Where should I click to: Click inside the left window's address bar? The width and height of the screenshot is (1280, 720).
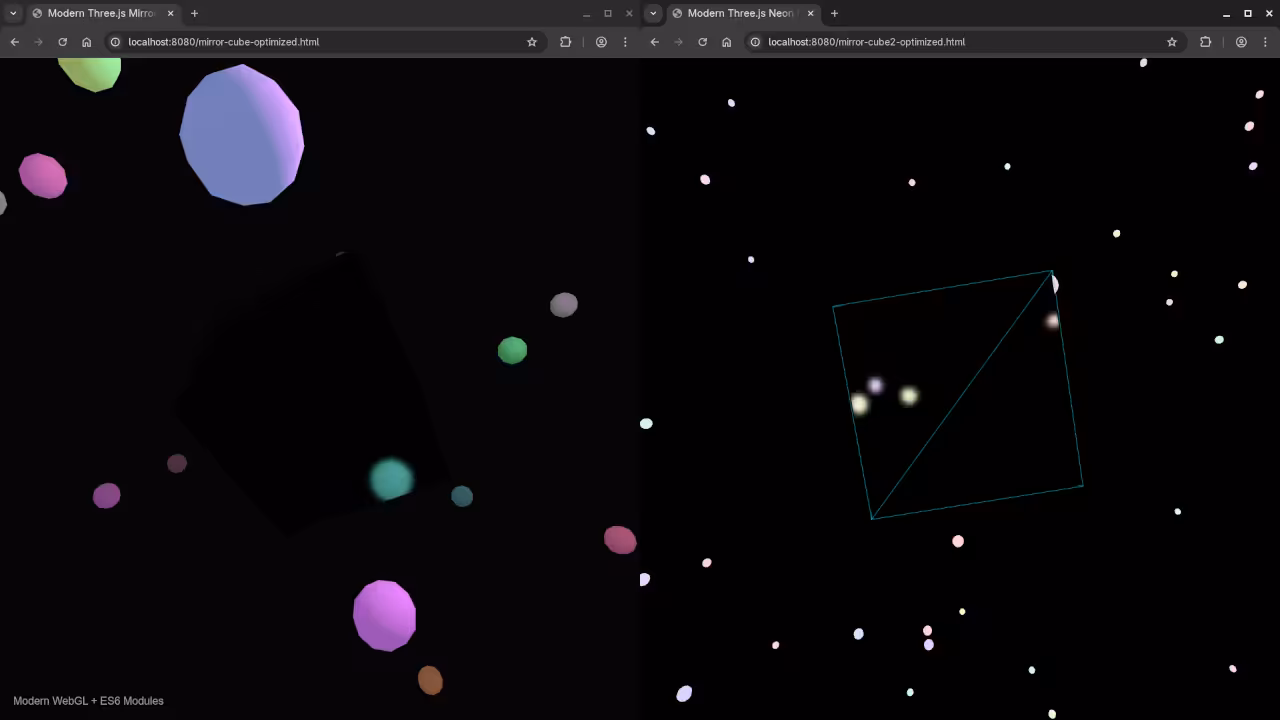(300, 42)
